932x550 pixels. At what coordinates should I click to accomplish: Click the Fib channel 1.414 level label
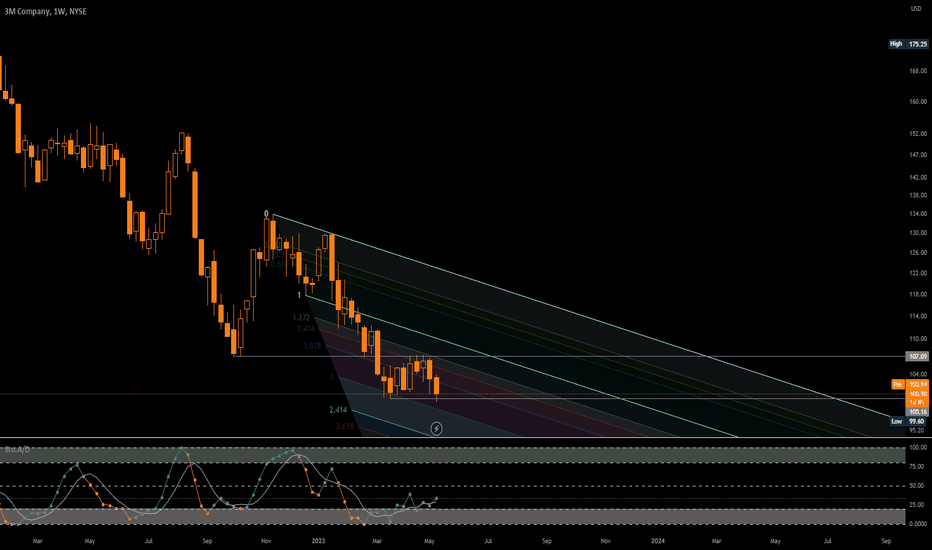306,329
